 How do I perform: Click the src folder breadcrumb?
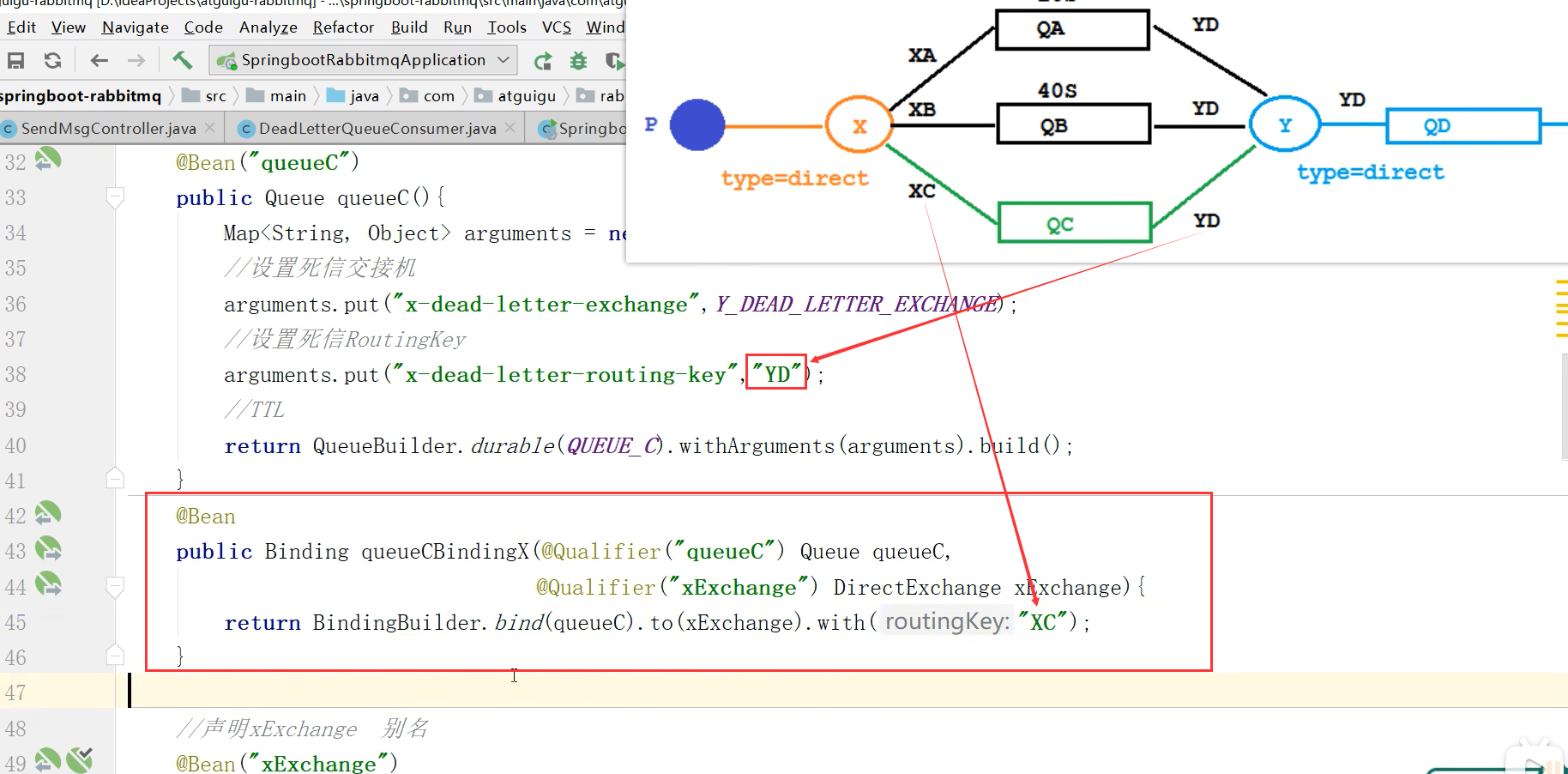[x=205, y=95]
